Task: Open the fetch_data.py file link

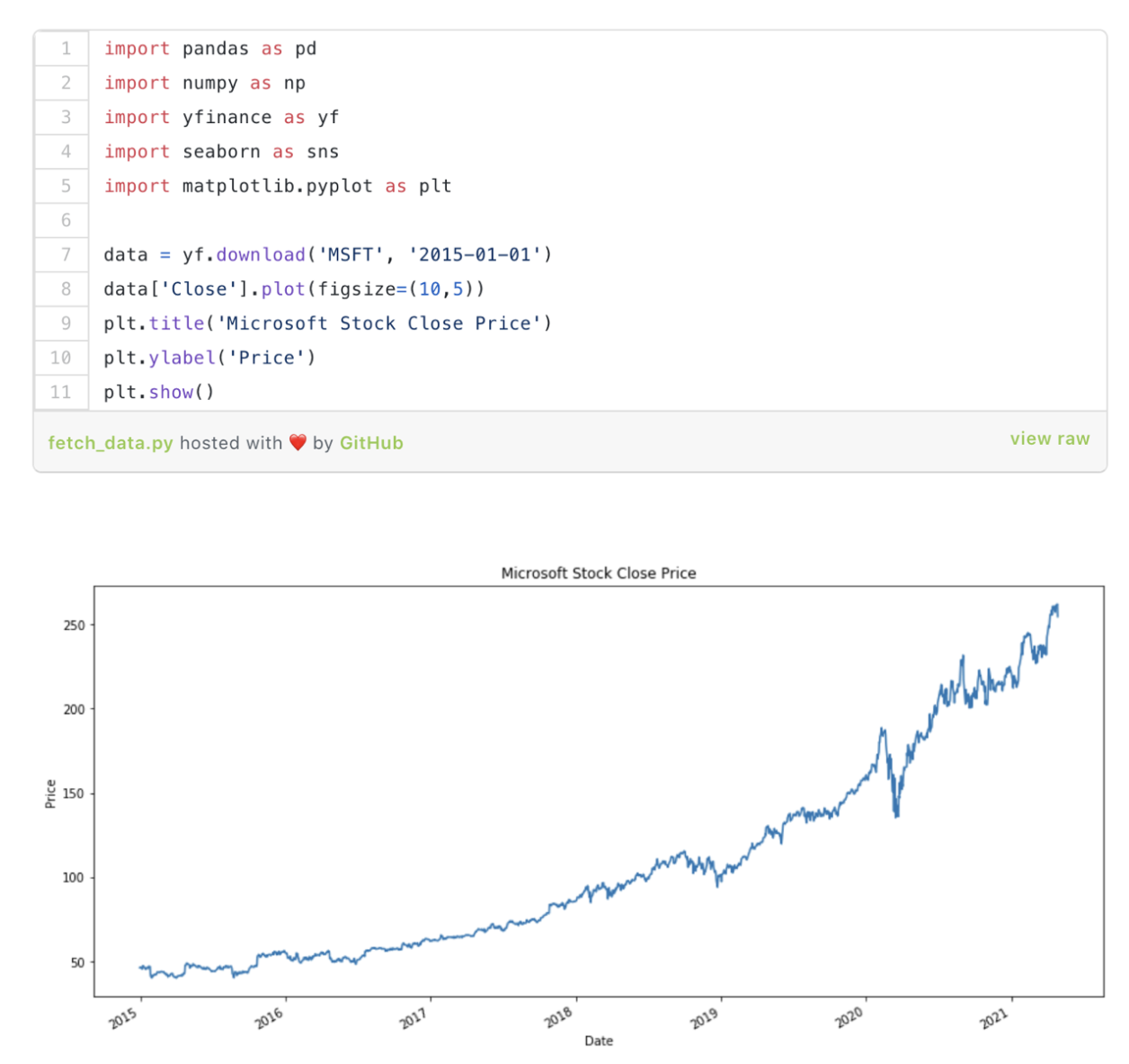Action: pos(111,443)
